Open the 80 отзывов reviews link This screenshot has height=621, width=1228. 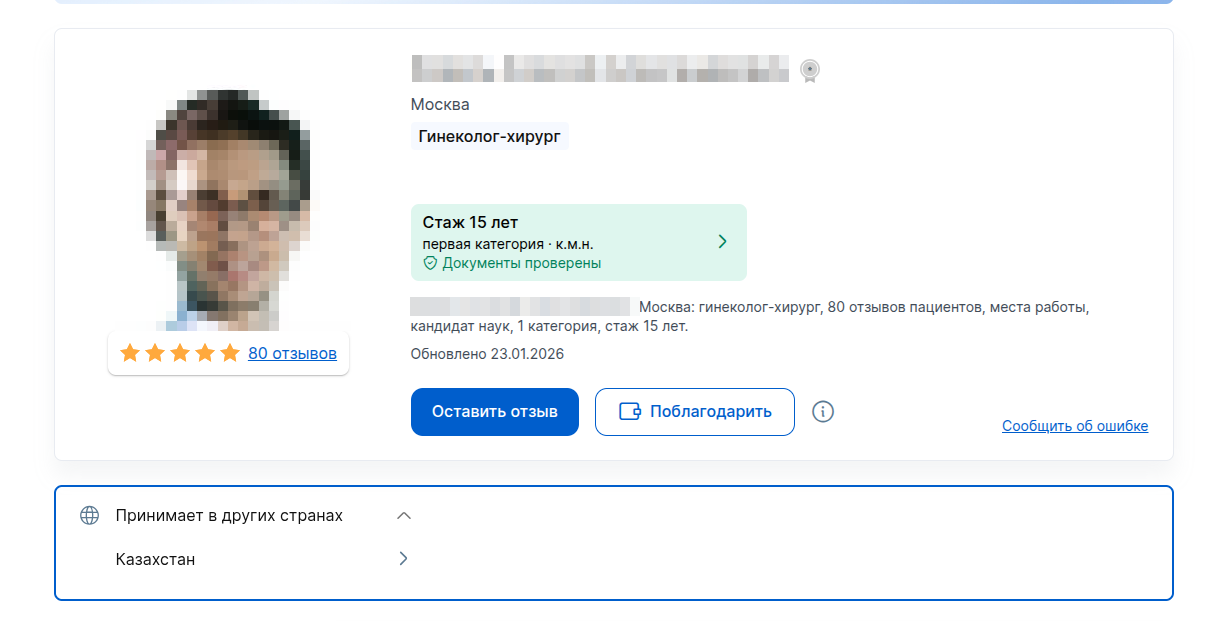point(292,353)
